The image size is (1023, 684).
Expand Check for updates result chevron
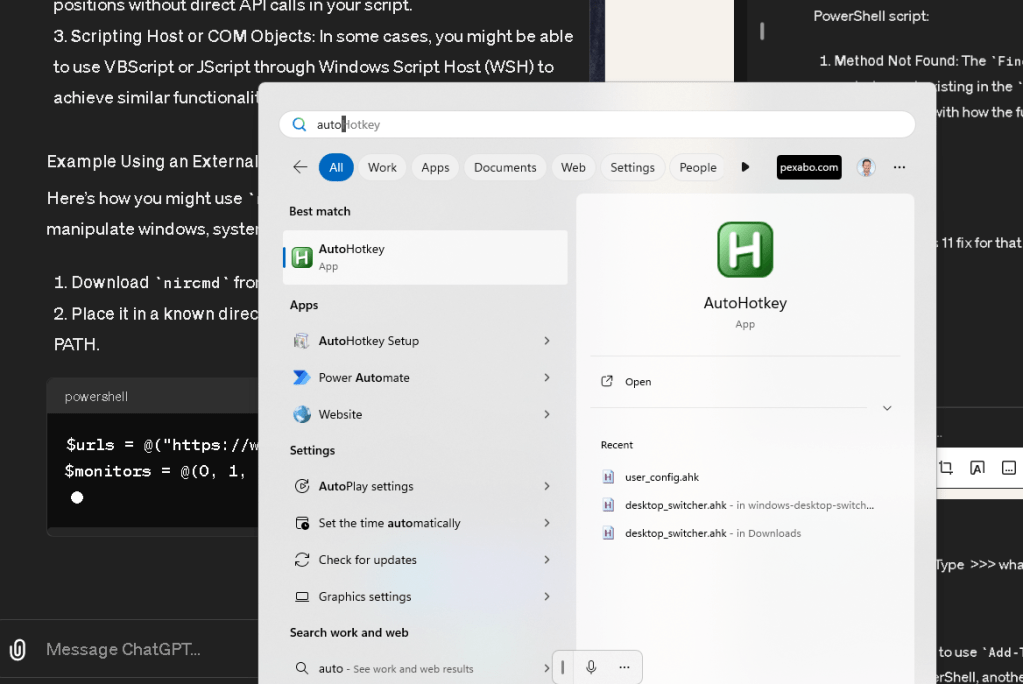547,559
